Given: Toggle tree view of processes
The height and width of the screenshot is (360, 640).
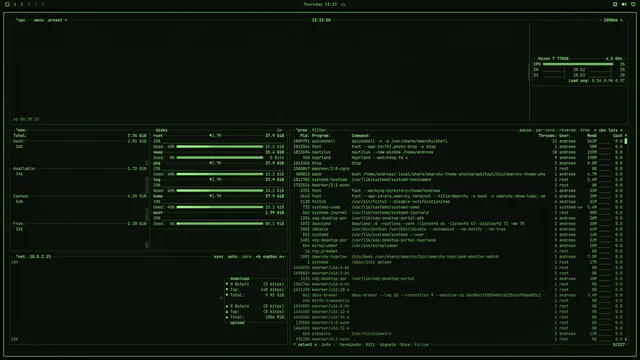Looking at the screenshot, I should (x=585, y=130).
